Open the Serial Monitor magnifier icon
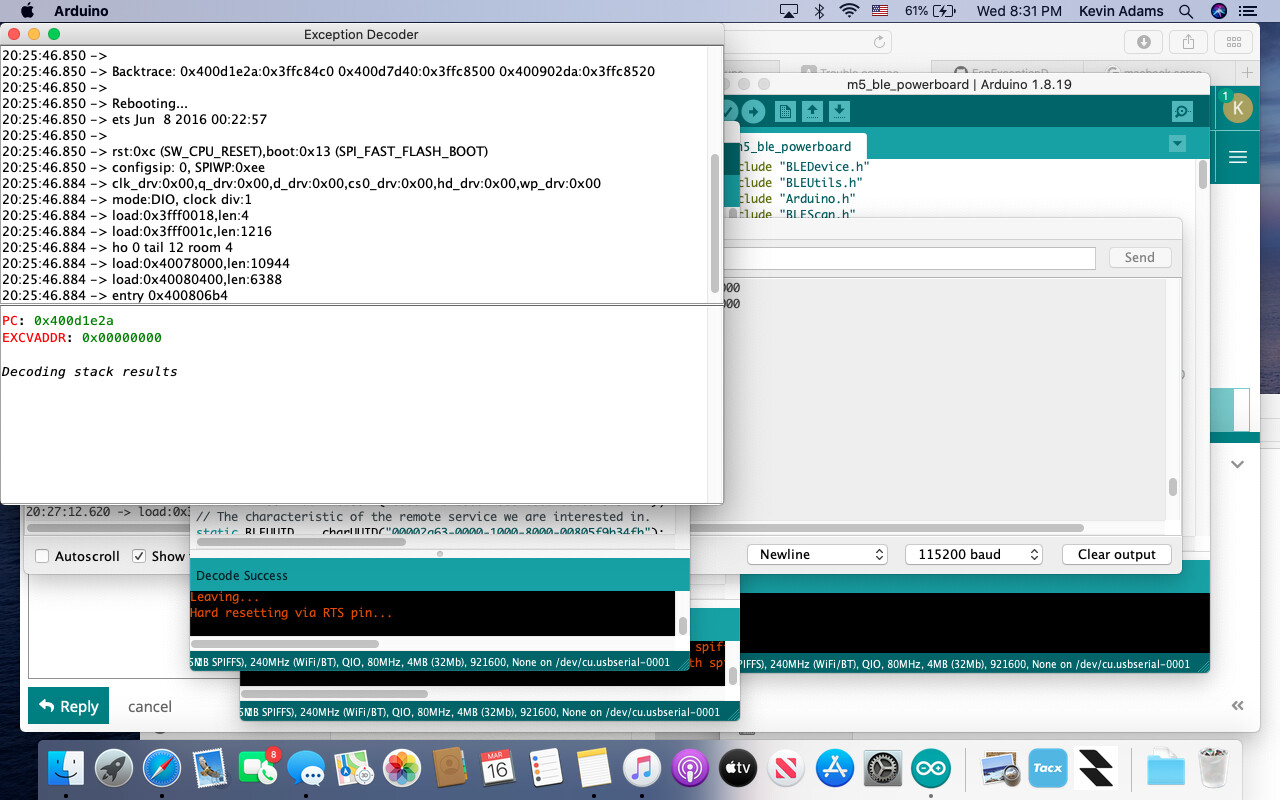This screenshot has width=1280, height=800. click(1182, 112)
